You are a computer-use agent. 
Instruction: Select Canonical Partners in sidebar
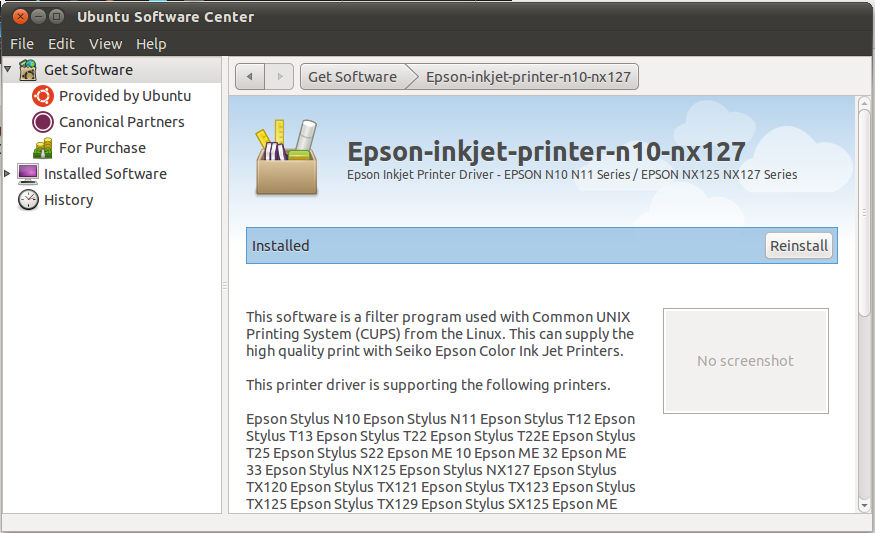point(122,122)
